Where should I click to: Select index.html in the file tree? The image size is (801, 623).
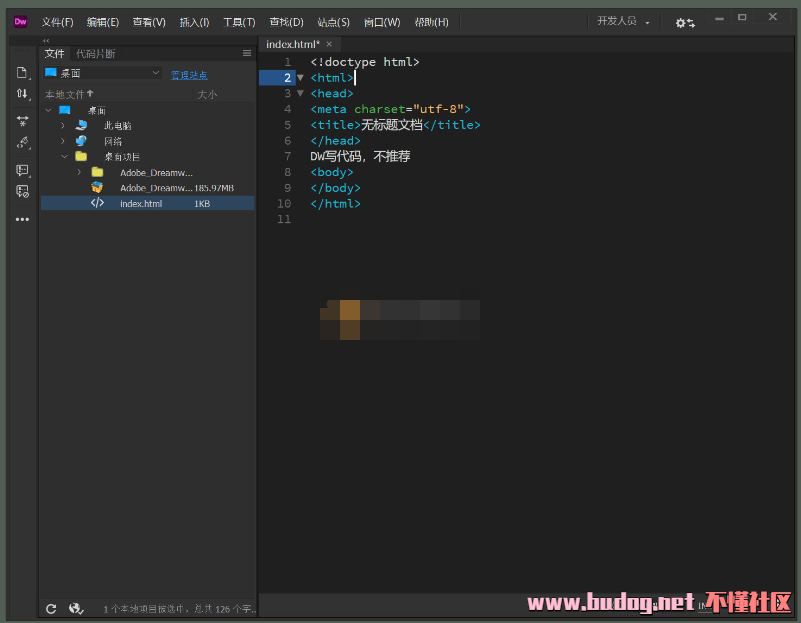click(140, 203)
